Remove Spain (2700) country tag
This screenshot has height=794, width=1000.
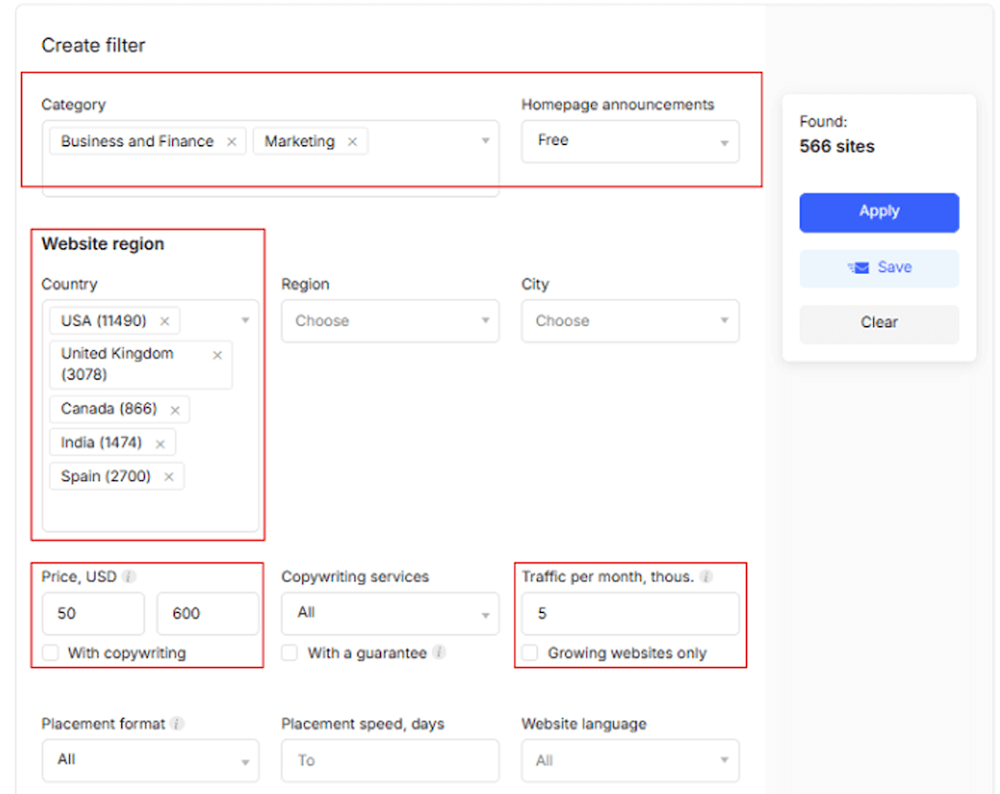point(168,477)
